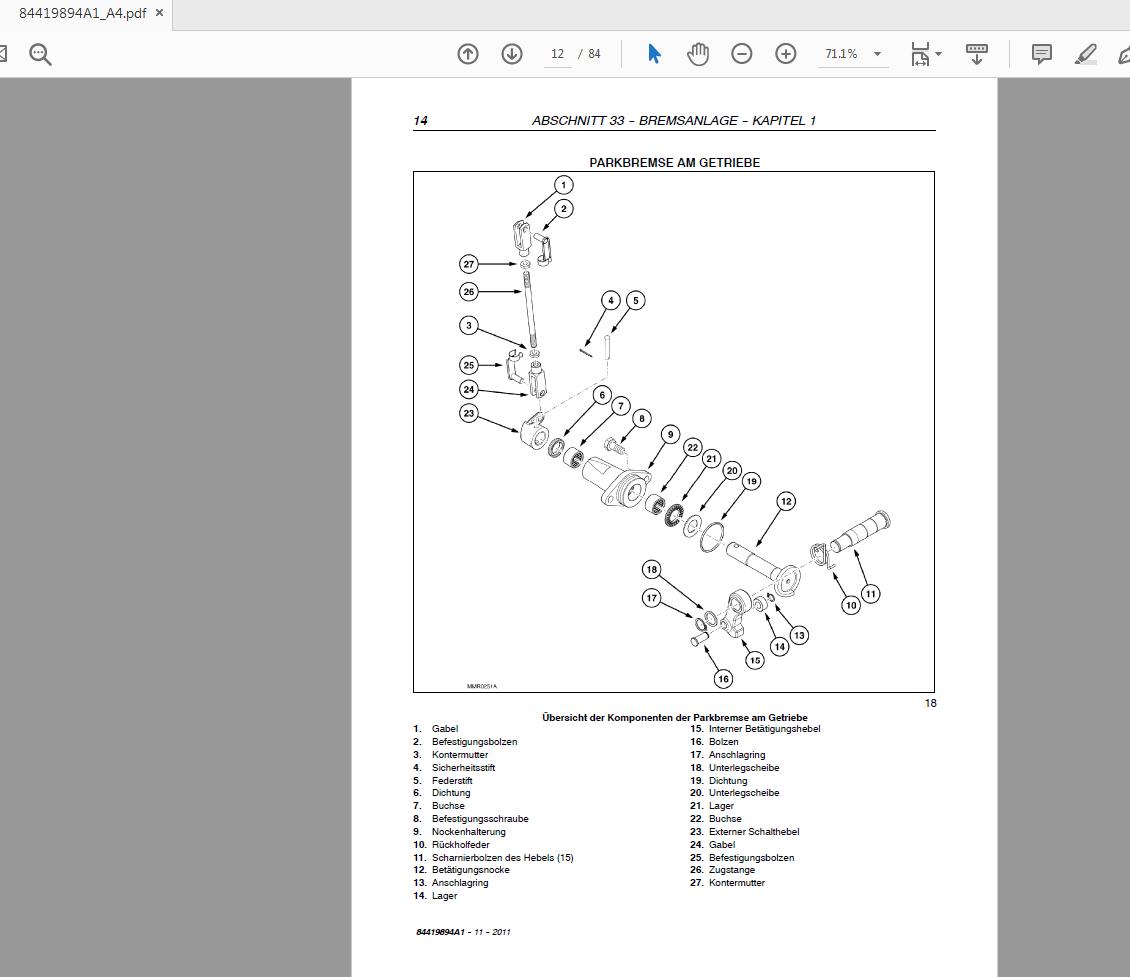Go to the next page with the down arrow
This screenshot has width=1130, height=977.
pos(512,53)
